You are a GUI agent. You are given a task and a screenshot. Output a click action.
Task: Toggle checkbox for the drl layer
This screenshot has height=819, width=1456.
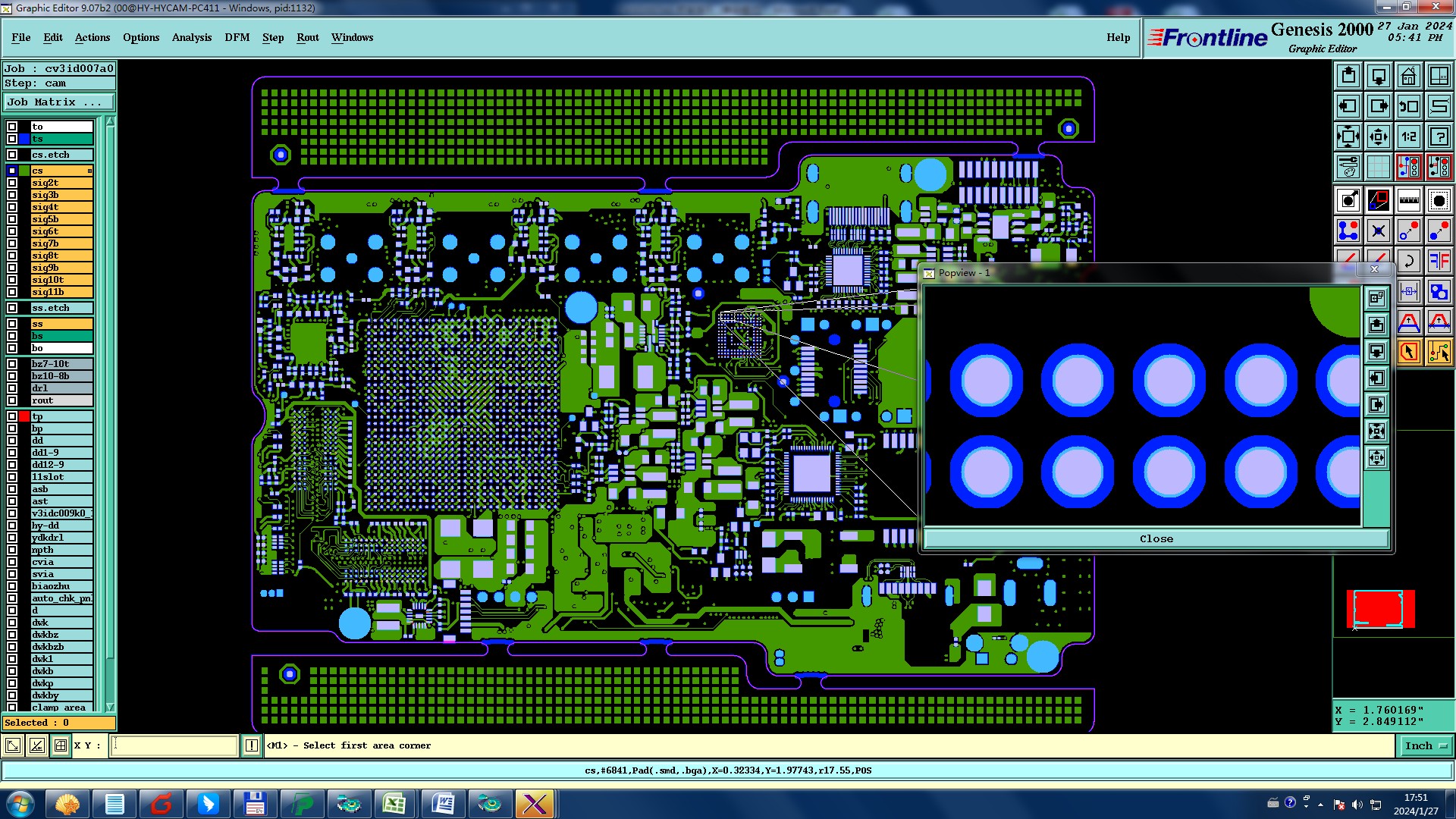(x=12, y=388)
